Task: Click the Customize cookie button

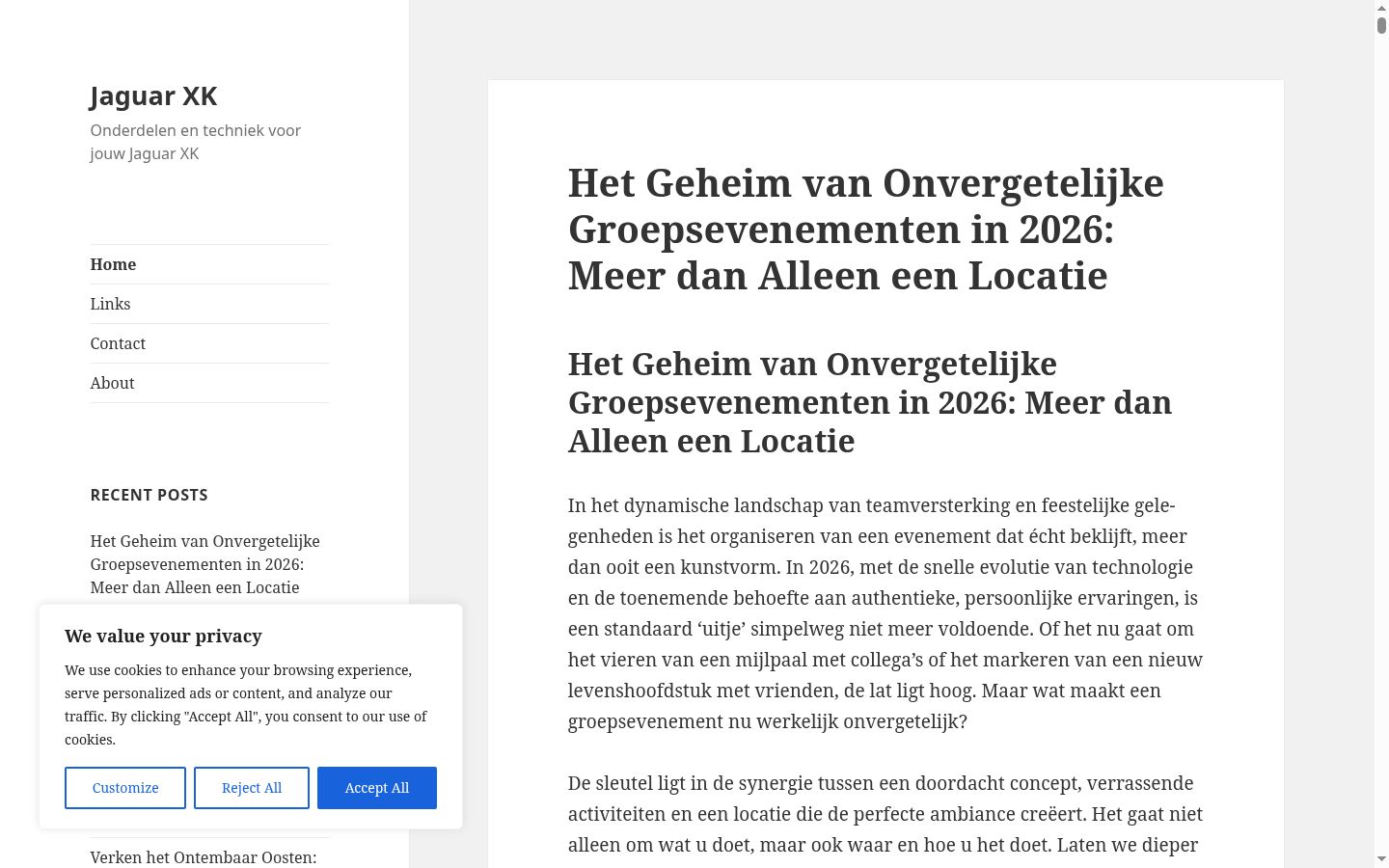Action: coord(125,788)
